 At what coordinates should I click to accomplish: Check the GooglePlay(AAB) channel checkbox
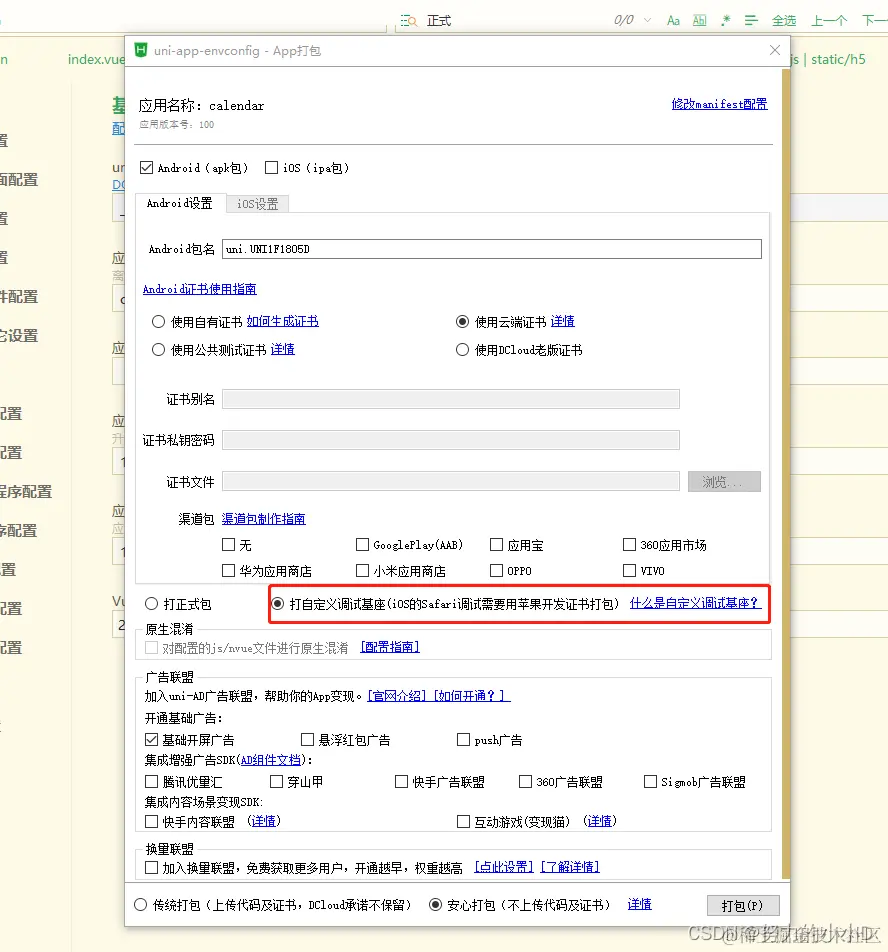click(x=362, y=545)
